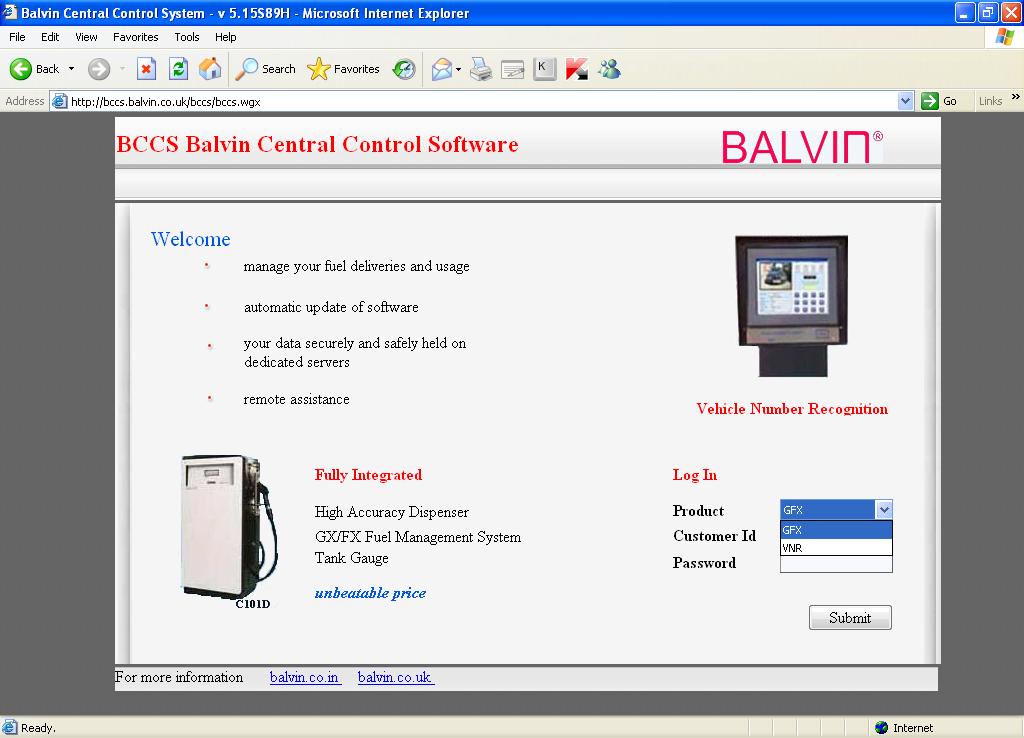Click 'automatic update of software' text
This screenshot has height=738, width=1024.
pyautogui.click(x=331, y=307)
